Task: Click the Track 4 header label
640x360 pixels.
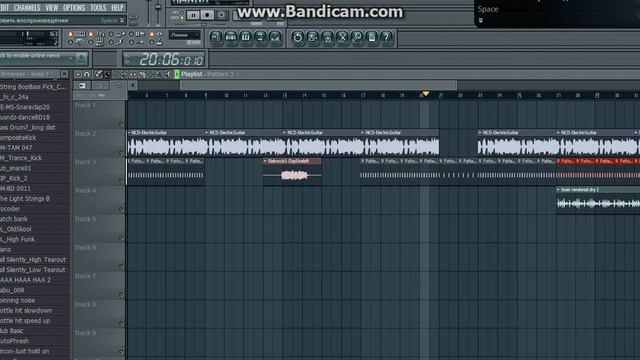Action: [x=85, y=191]
